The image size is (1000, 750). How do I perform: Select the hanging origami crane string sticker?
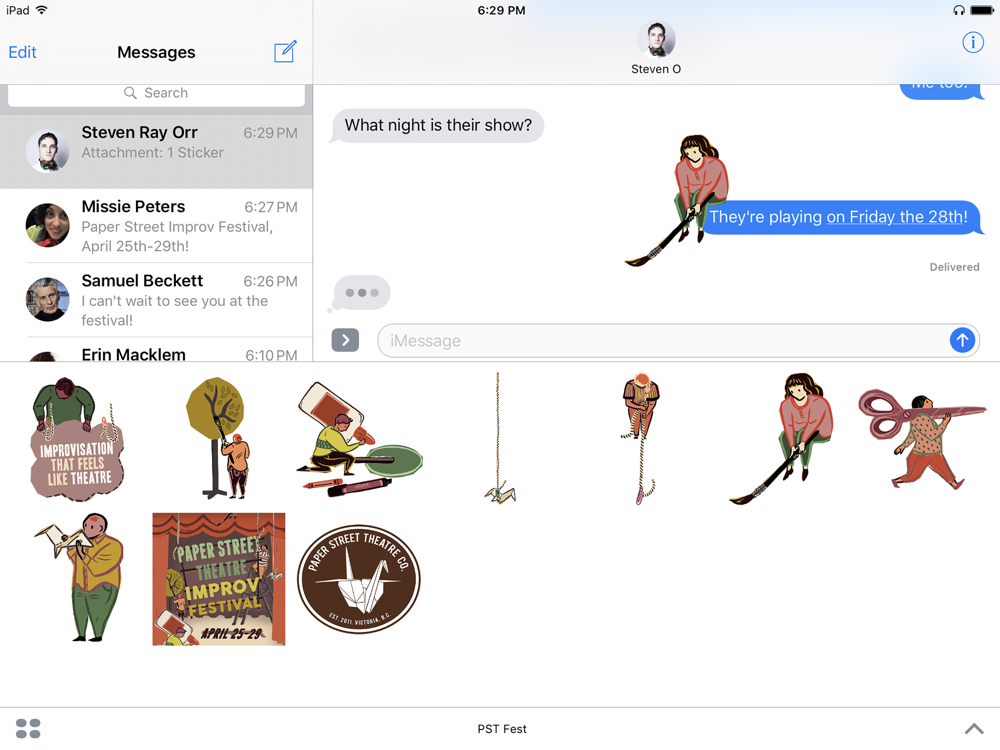pyautogui.click(x=499, y=439)
